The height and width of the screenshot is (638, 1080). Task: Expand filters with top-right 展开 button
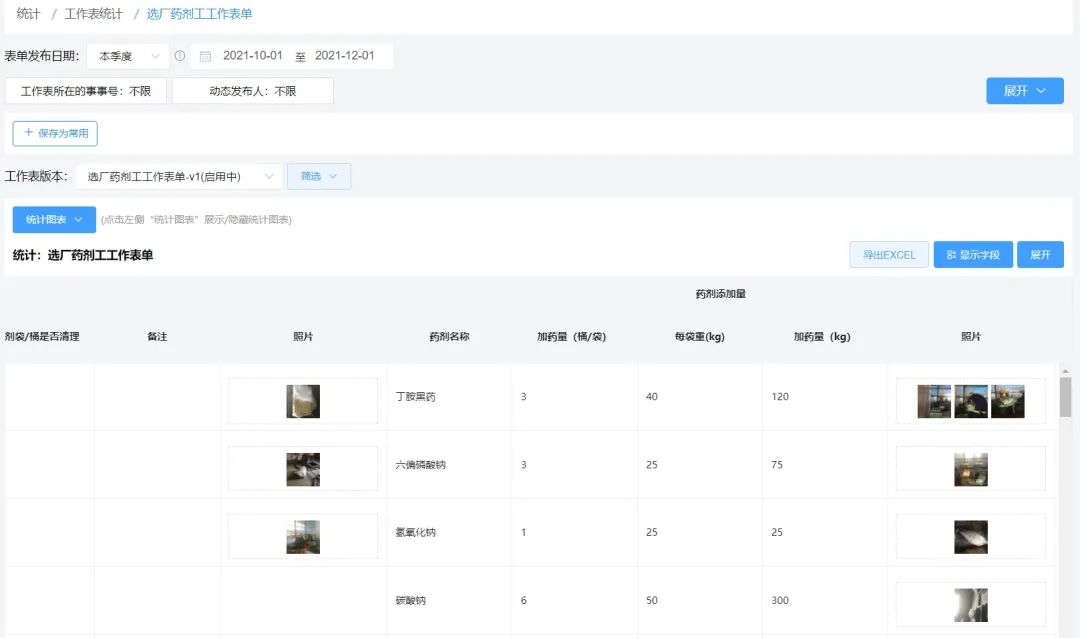tap(1024, 91)
